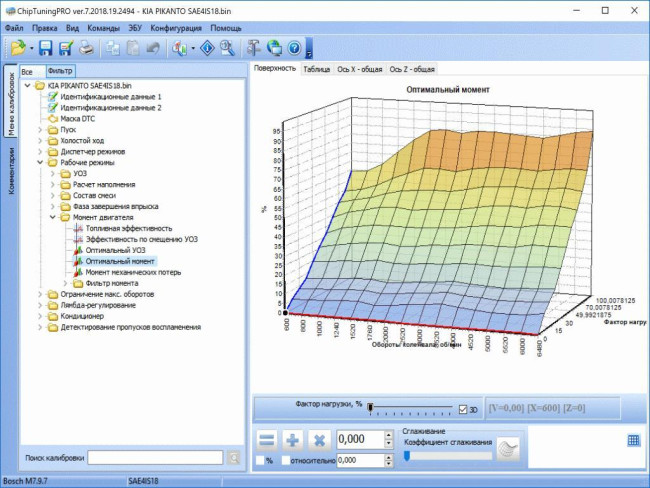Click the equals set-value button
The image size is (650, 488).
(x=267, y=440)
